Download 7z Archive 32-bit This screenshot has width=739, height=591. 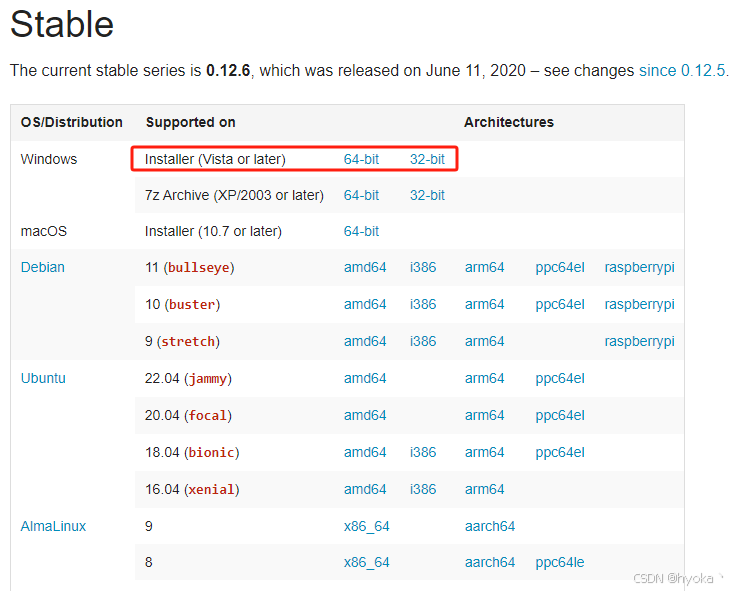[x=427, y=195]
